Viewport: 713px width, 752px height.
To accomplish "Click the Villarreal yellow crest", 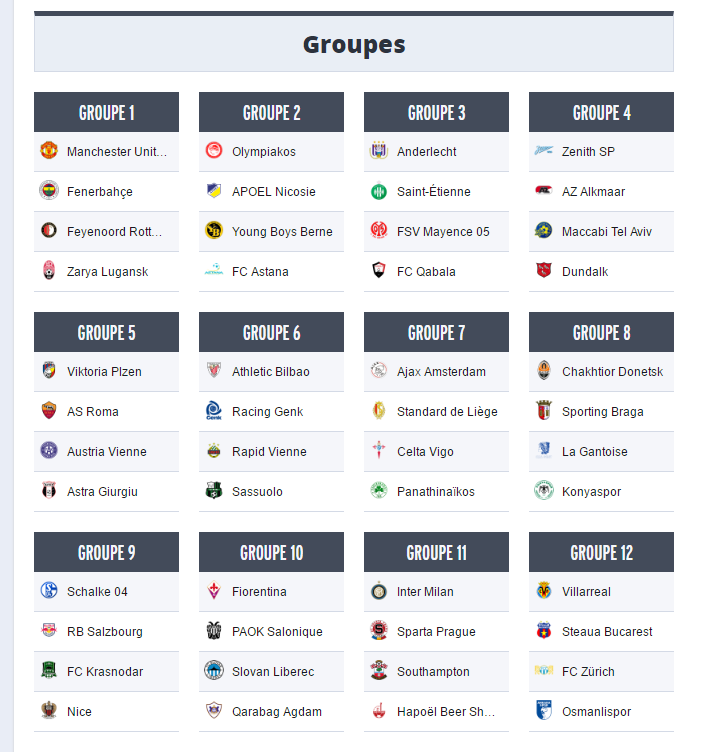I will tap(544, 590).
